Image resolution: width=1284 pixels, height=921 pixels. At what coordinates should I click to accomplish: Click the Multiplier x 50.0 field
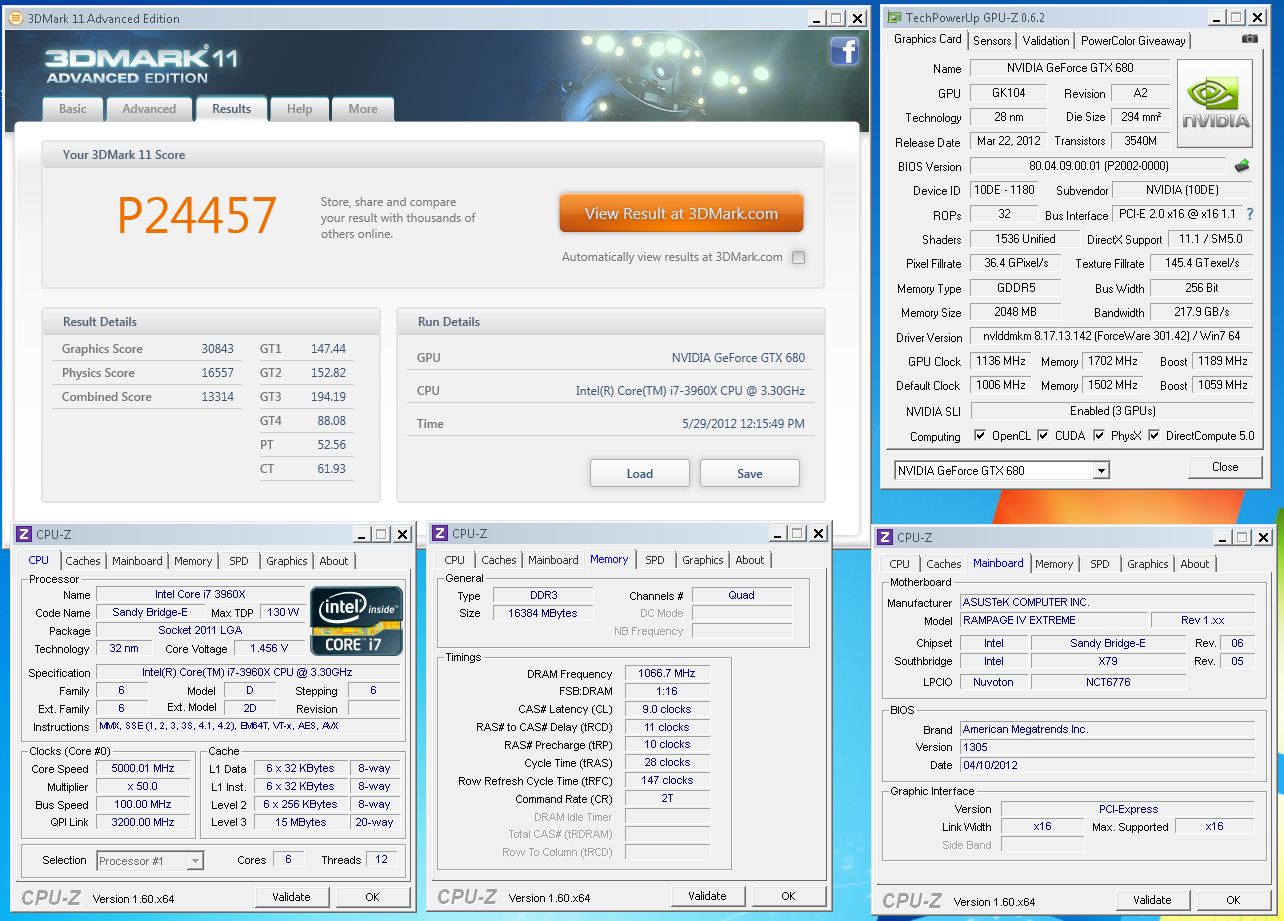[143, 787]
